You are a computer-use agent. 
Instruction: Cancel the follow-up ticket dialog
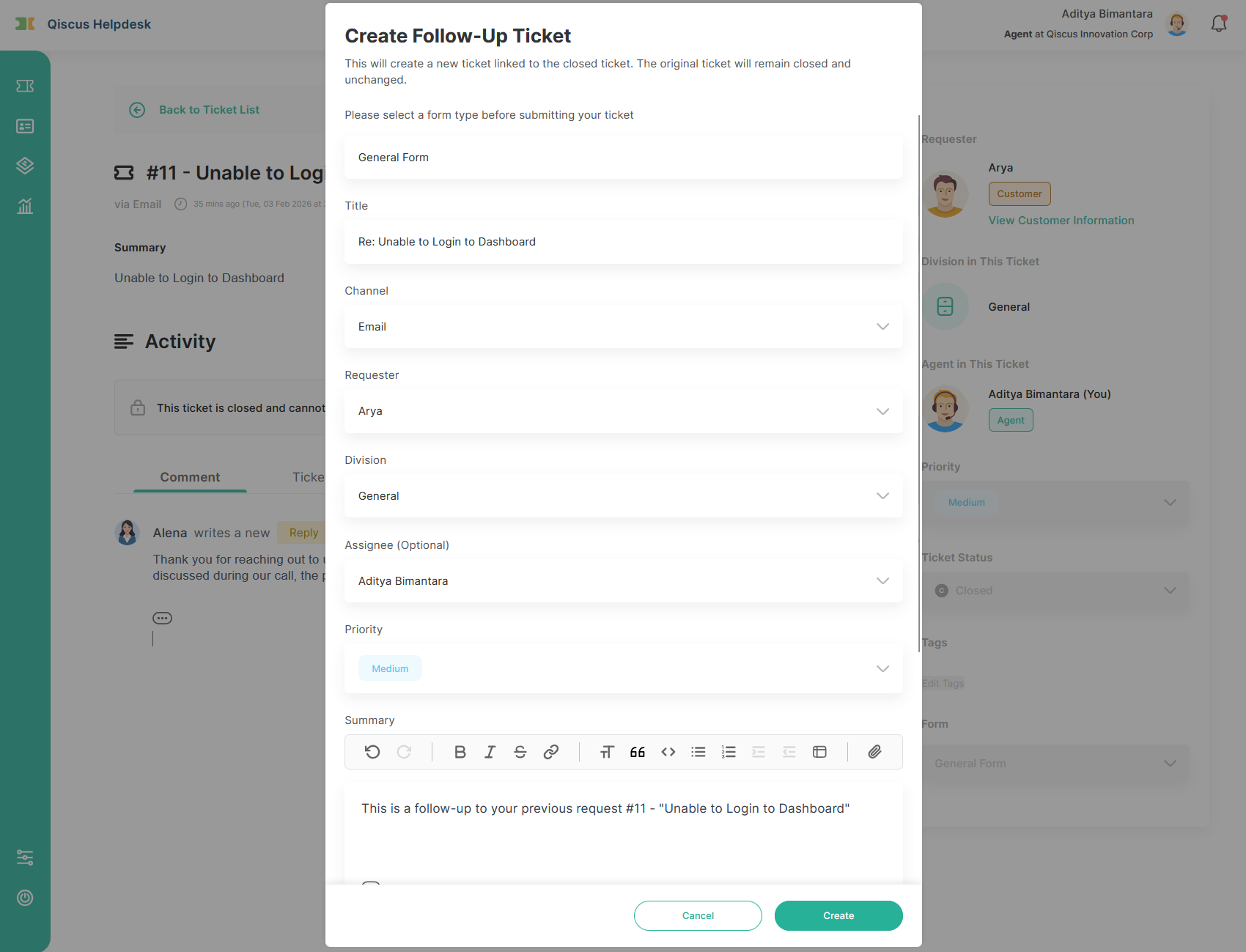pos(698,915)
